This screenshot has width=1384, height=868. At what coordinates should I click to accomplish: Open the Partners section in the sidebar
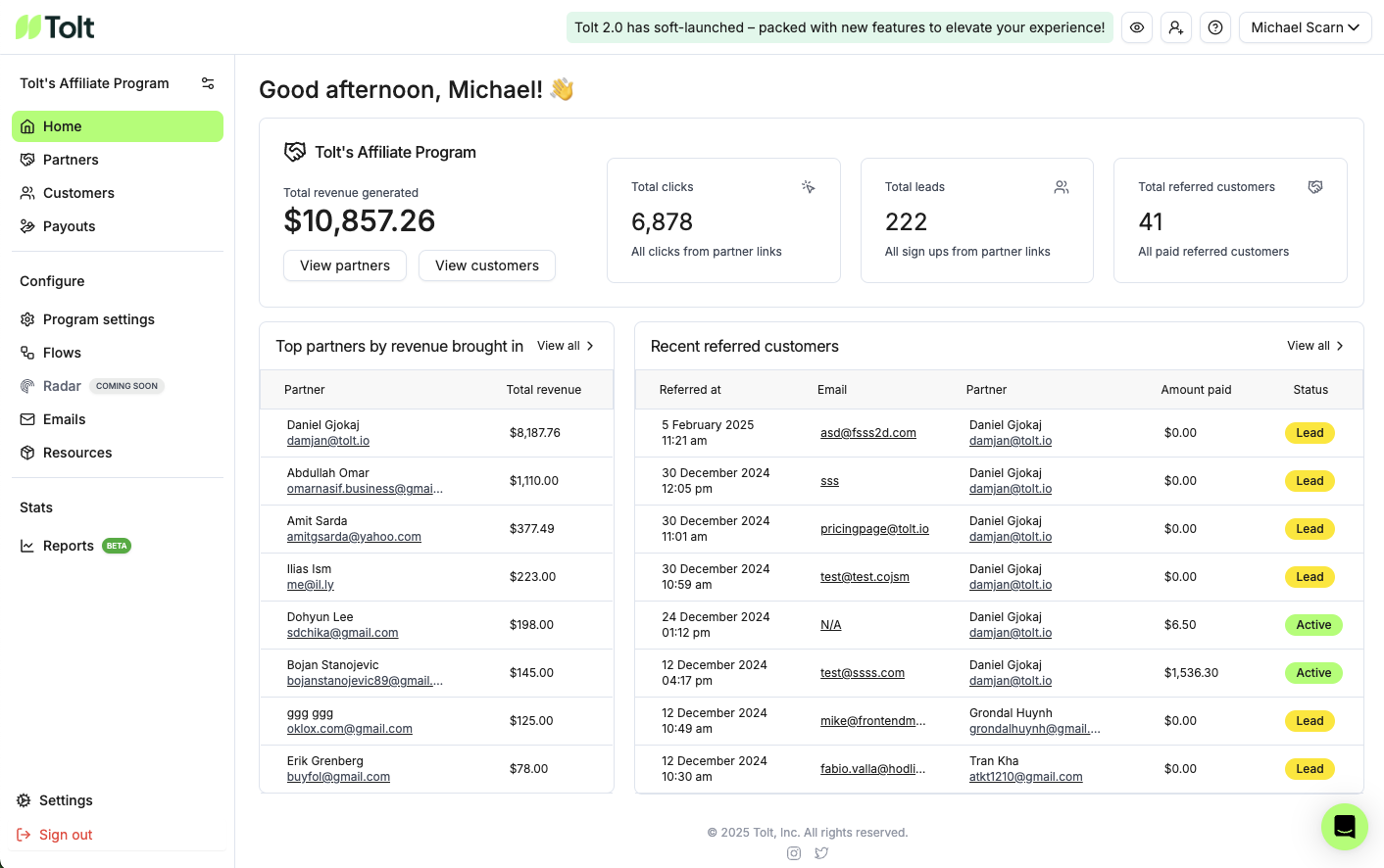point(71,159)
